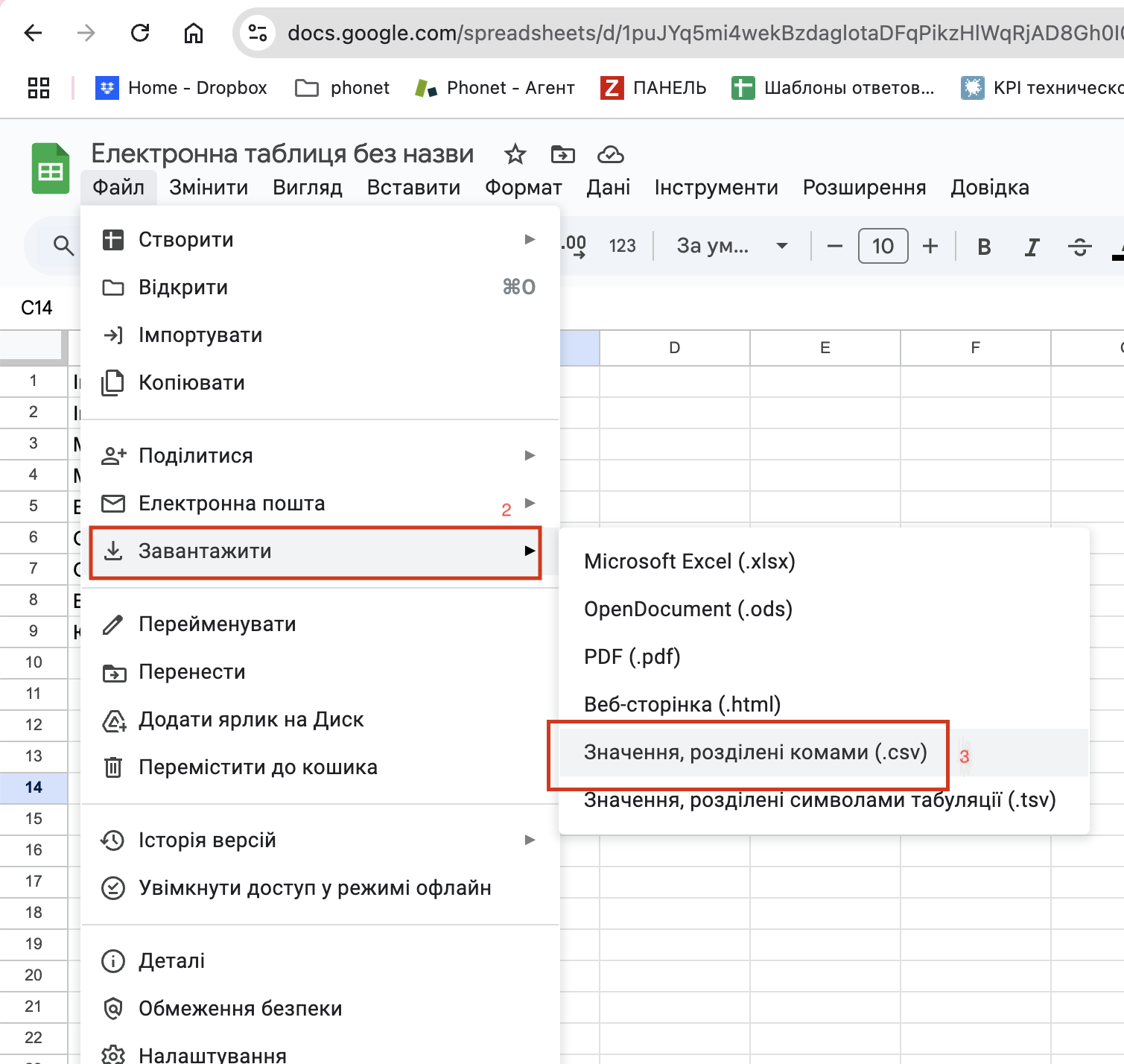
Task: Reload the page with the refresh icon
Action: [x=140, y=33]
